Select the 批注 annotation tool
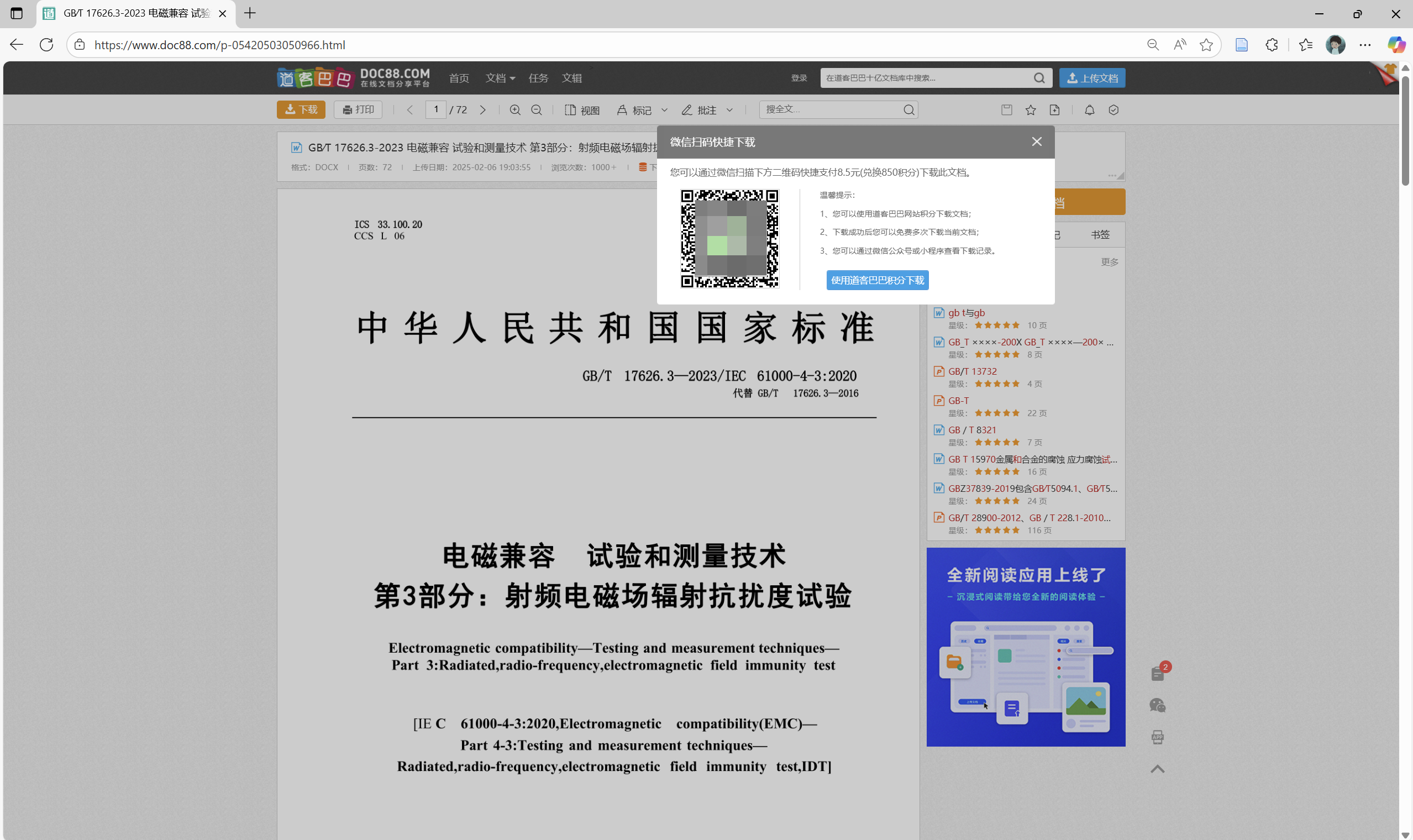Screen dimensions: 1413x840 (x=699, y=110)
